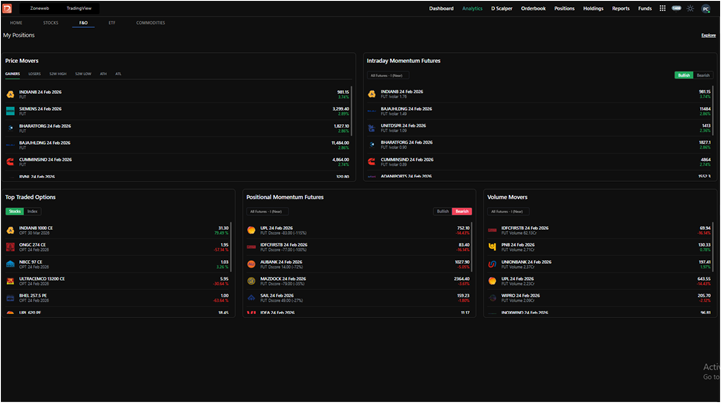Image resolution: width=721 pixels, height=403 pixels.
Task: Open All Futures dropdown in Intraday Momentum
Action: [388, 75]
